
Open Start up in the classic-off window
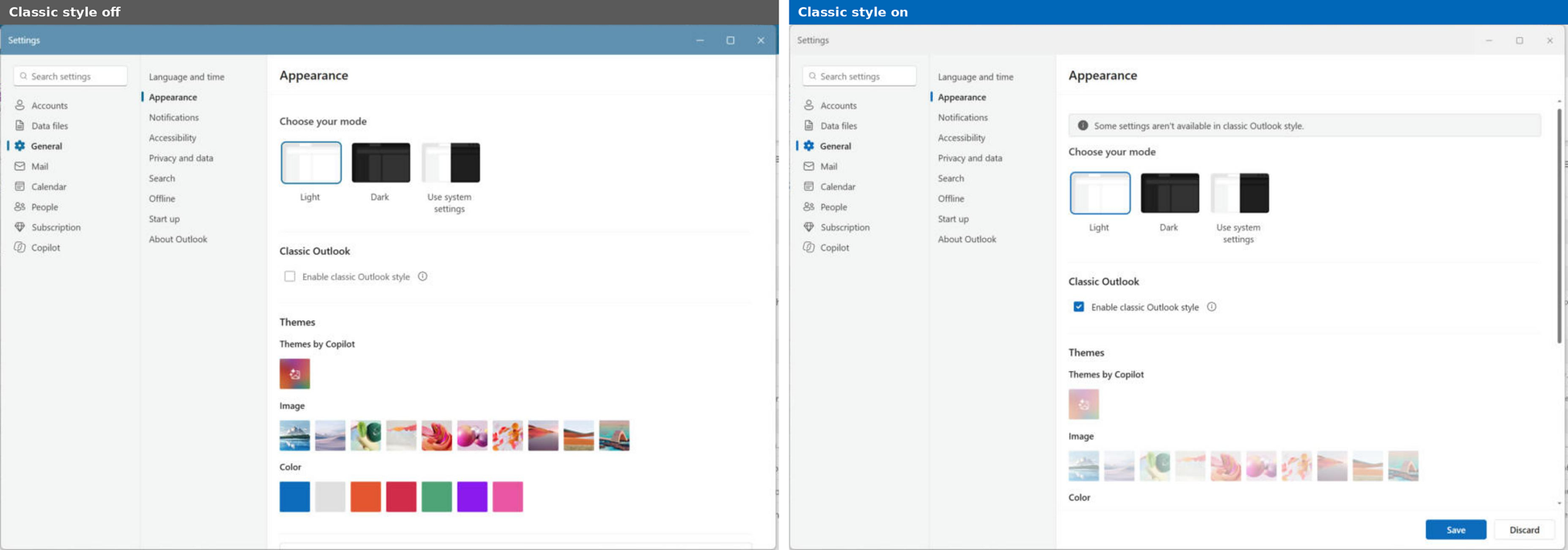[x=164, y=219]
